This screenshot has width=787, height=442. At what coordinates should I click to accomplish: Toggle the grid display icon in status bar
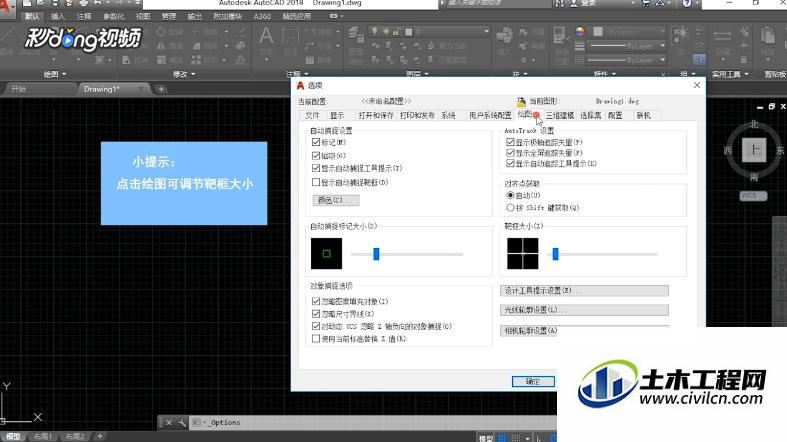point(502,438)
